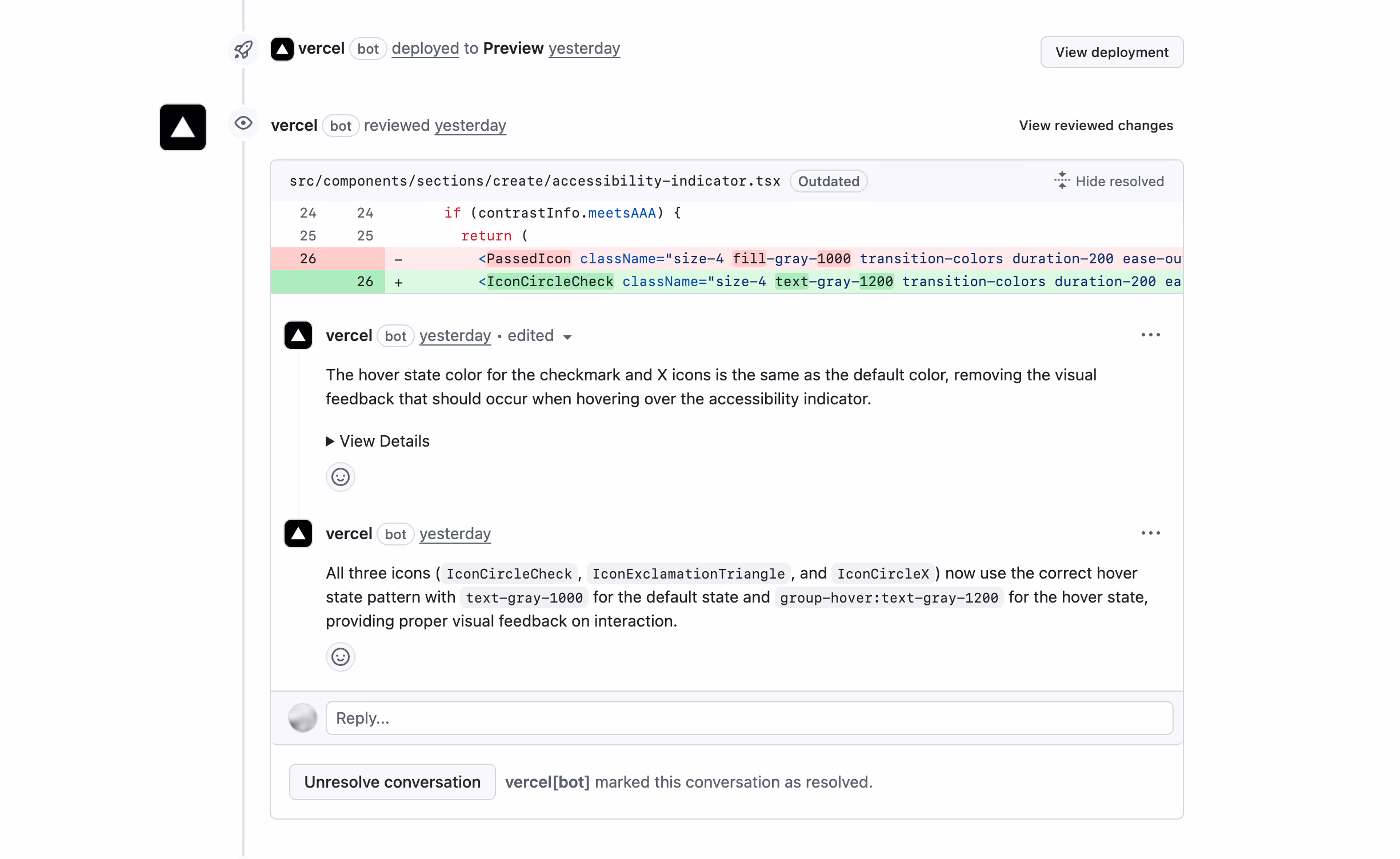
Task: Click Unresolve conversation button
Action: 392,782
